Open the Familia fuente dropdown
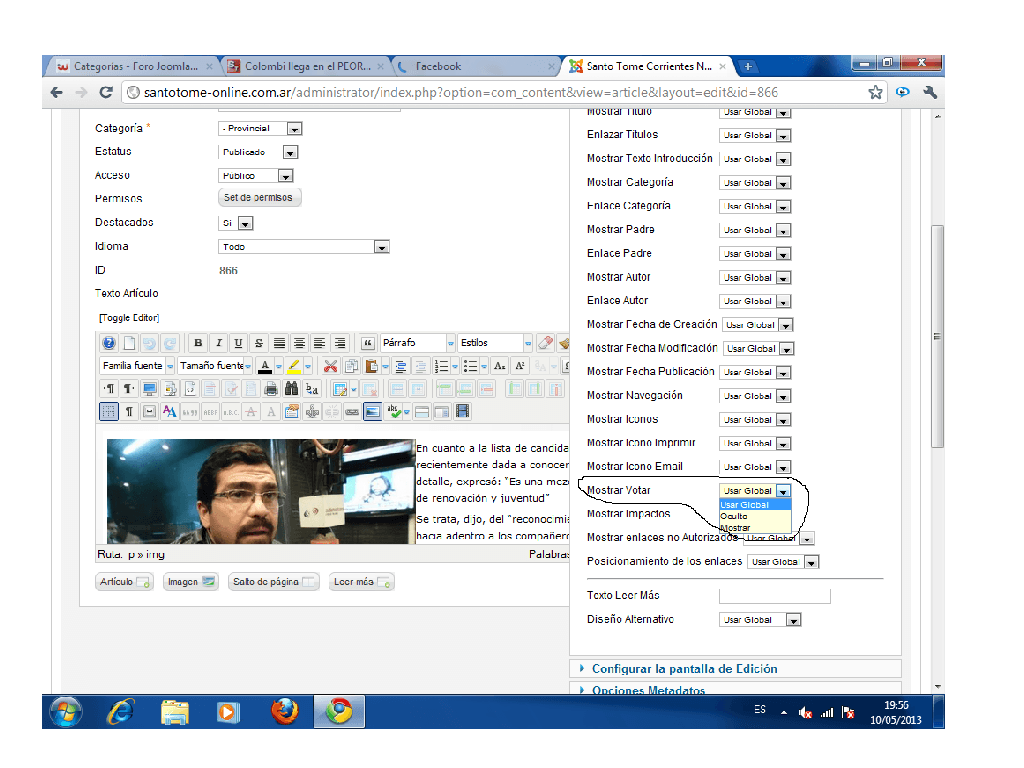The width and height of the screenshot is (1024, 768). click(137, 366)
